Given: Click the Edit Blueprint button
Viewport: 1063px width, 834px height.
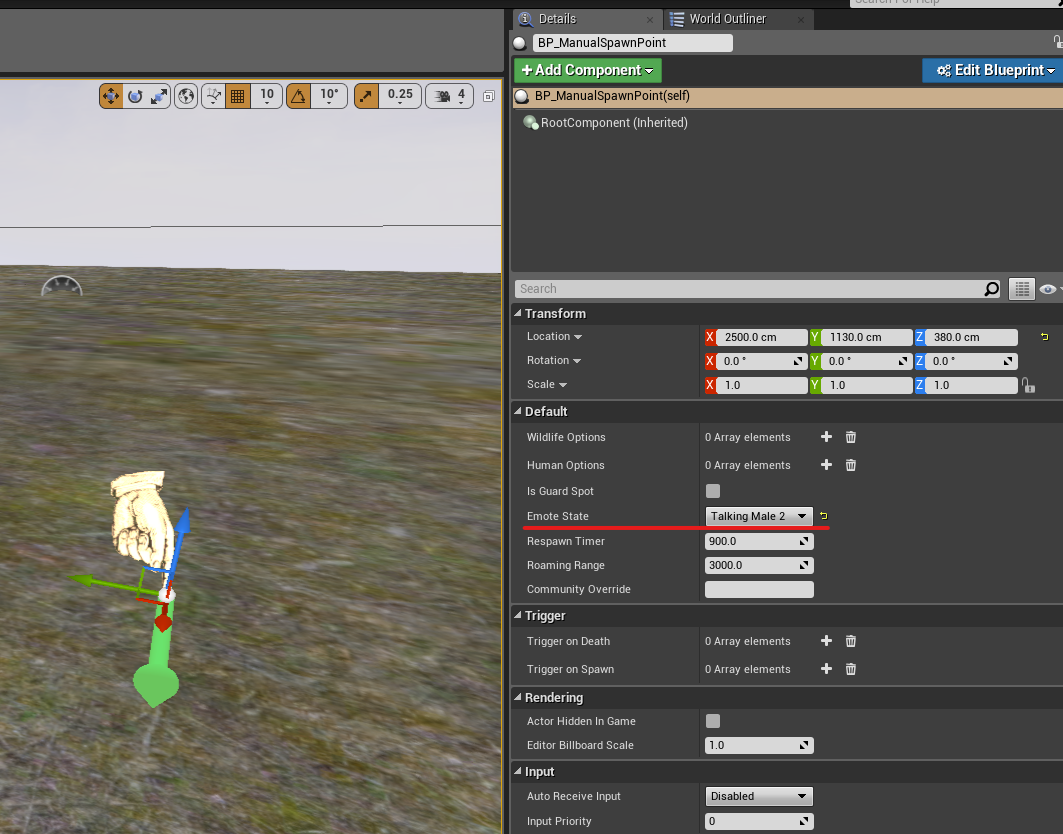Looking at the screenshot, I should click(x=995, y=70).
